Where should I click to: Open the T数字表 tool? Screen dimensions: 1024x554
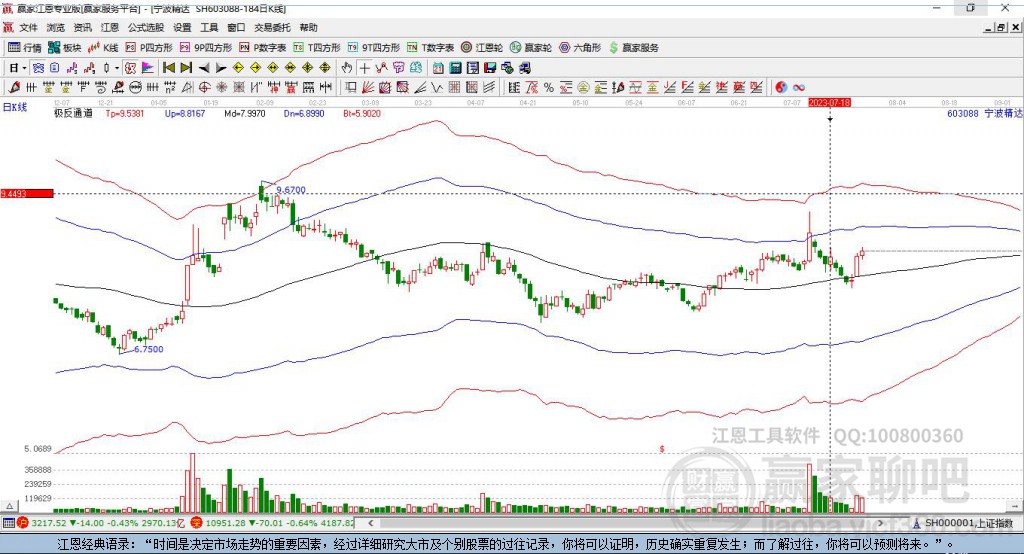coord(430,48)
